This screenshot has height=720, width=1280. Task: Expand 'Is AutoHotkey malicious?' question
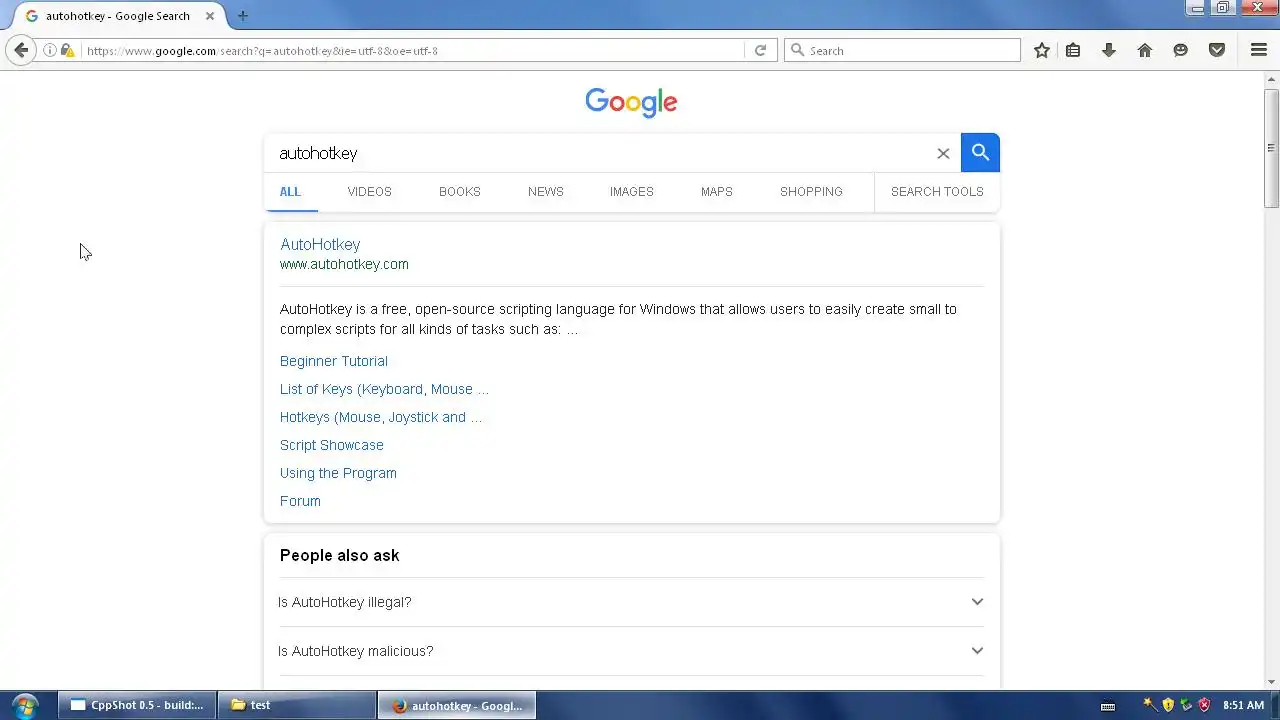(631, 651)
